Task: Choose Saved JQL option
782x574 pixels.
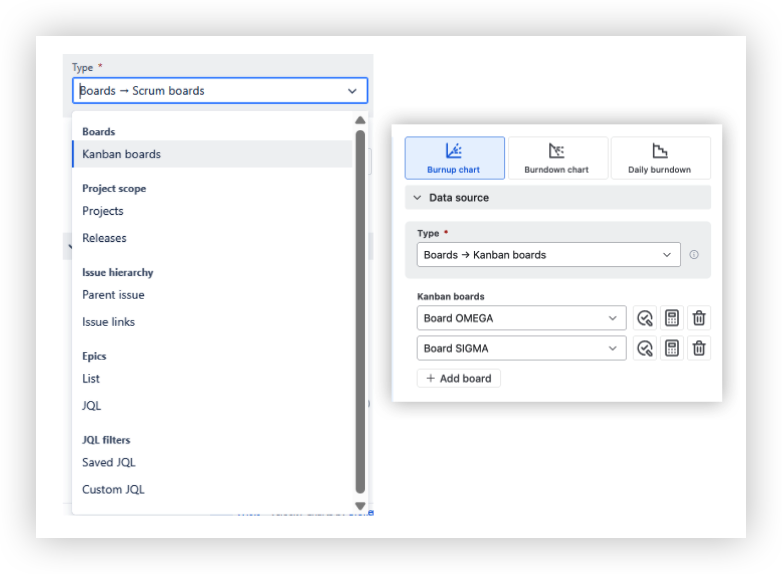Action: pos(212,462)
